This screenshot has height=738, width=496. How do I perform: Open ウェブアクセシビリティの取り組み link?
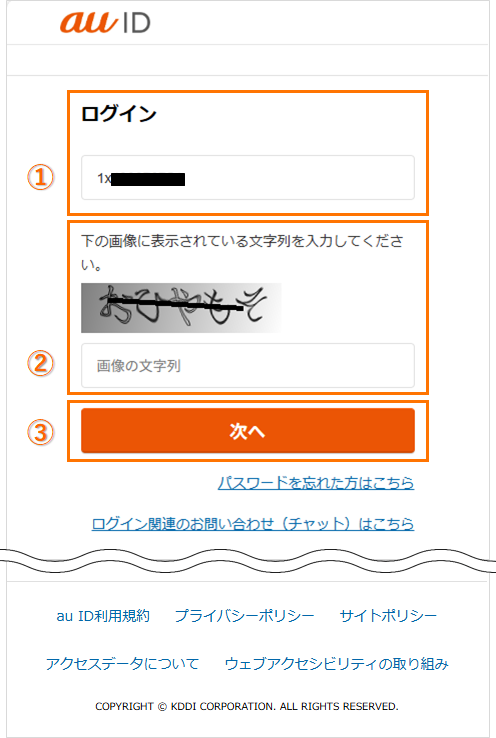tap(336, 664)
